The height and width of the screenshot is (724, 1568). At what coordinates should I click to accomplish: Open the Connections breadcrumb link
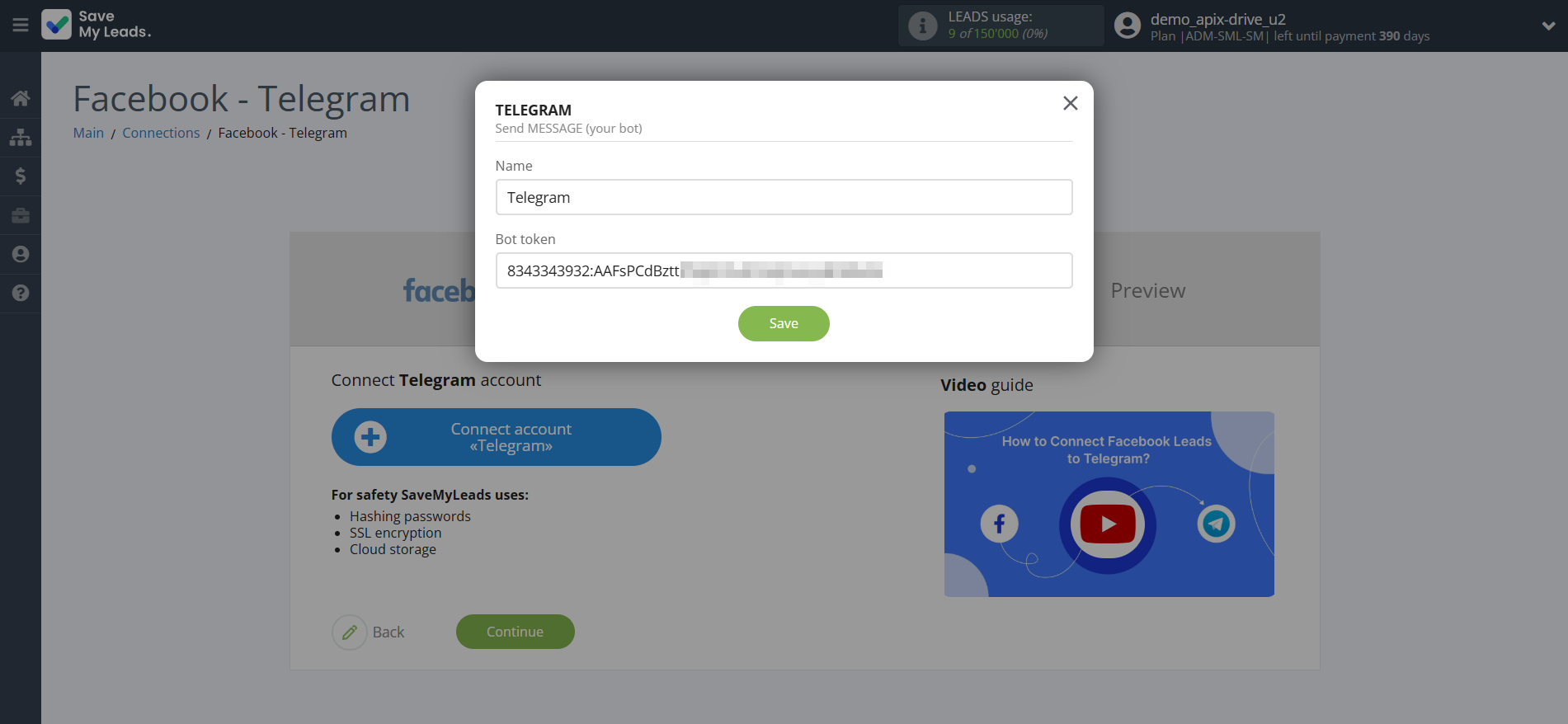point(161,133)
